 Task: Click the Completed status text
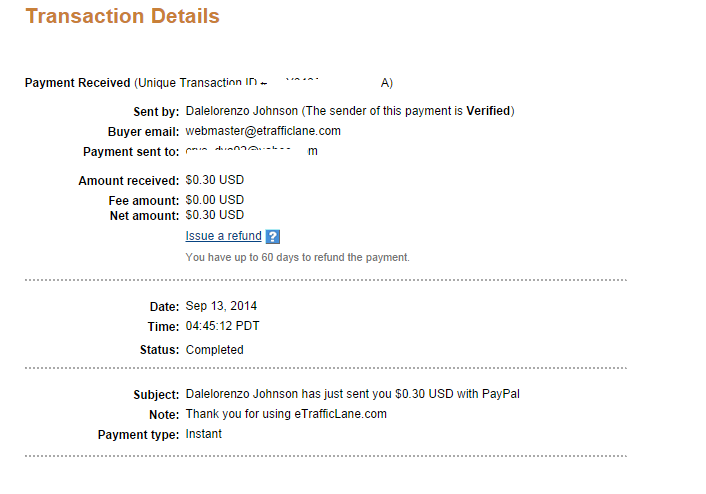pyautogui.click(x=214, y=350)
